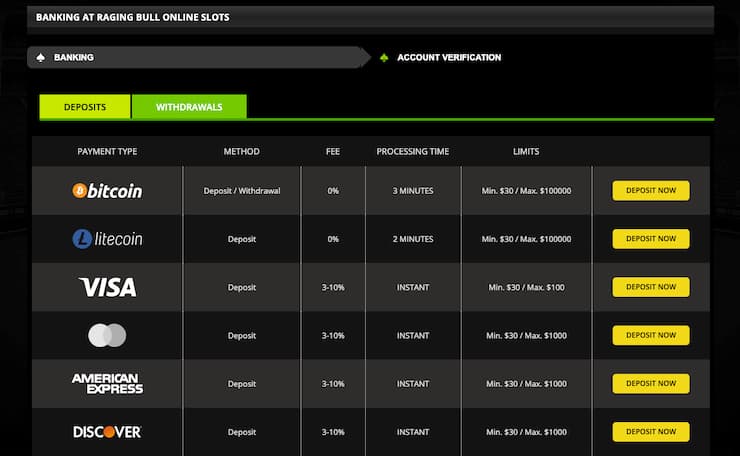Open the Withdrawals tab
The width and height of the screenshot is (740, 456).
[189, 106]
